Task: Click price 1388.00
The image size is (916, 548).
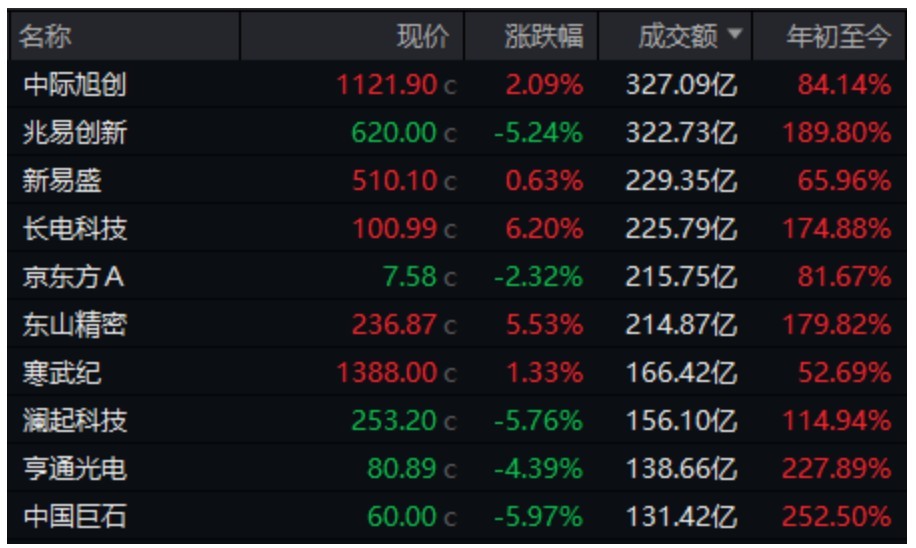Action: coord(387,373)
